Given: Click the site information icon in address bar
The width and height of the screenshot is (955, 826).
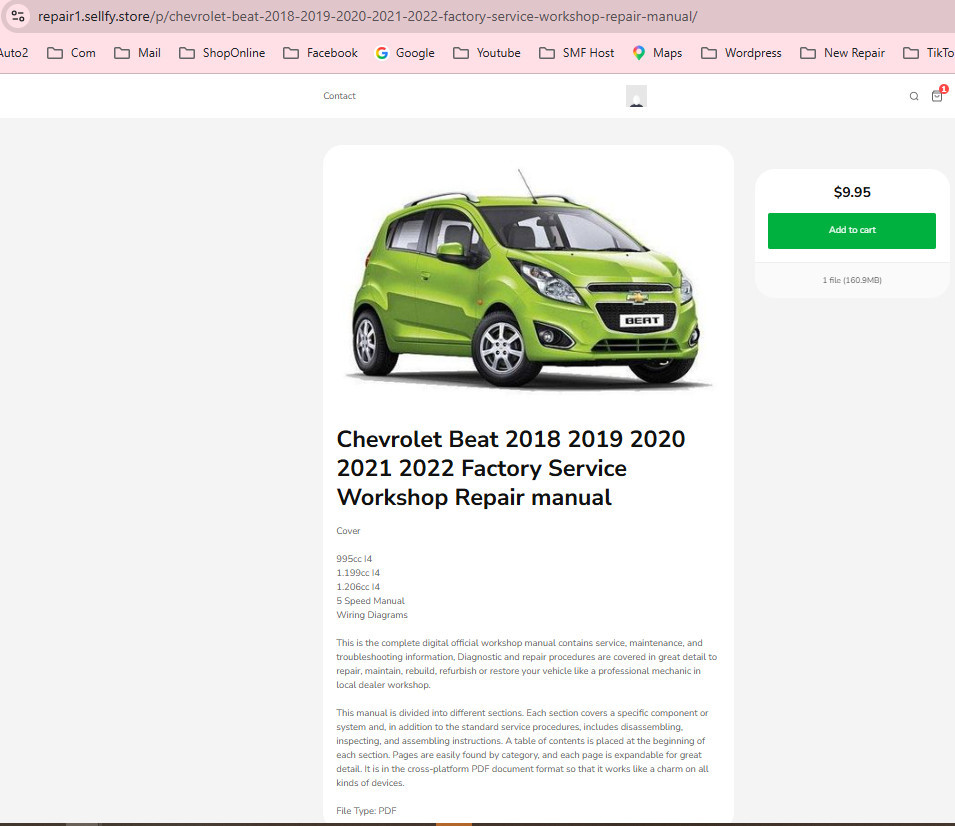Looking at the screenshot, I should coord(18,16).
